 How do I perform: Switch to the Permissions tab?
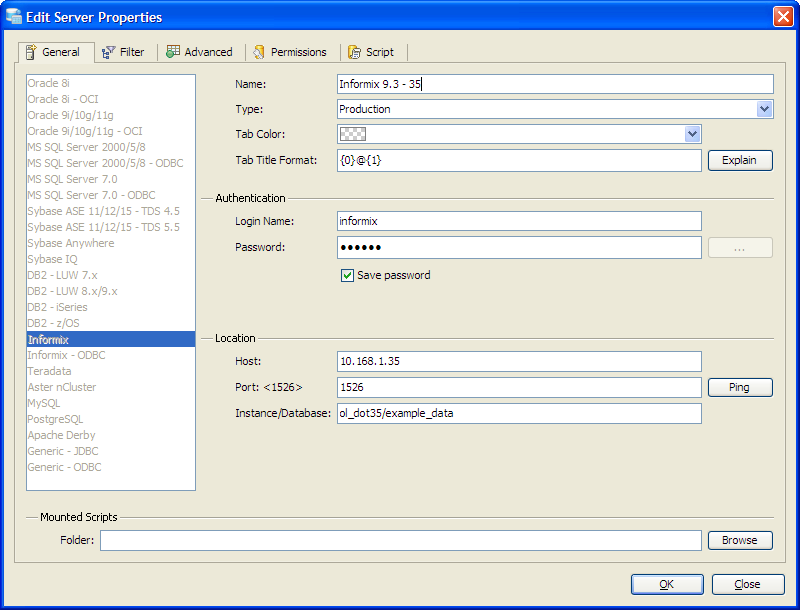(x=290, y=52)
